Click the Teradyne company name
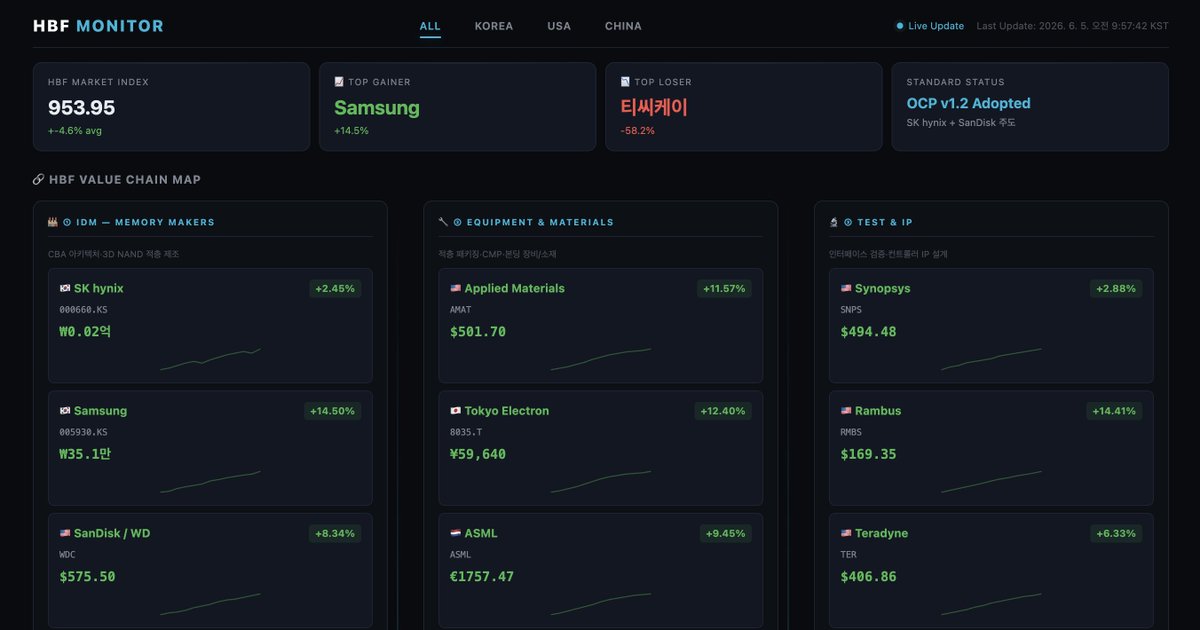The image size is (1200, 630). point(882,533)
